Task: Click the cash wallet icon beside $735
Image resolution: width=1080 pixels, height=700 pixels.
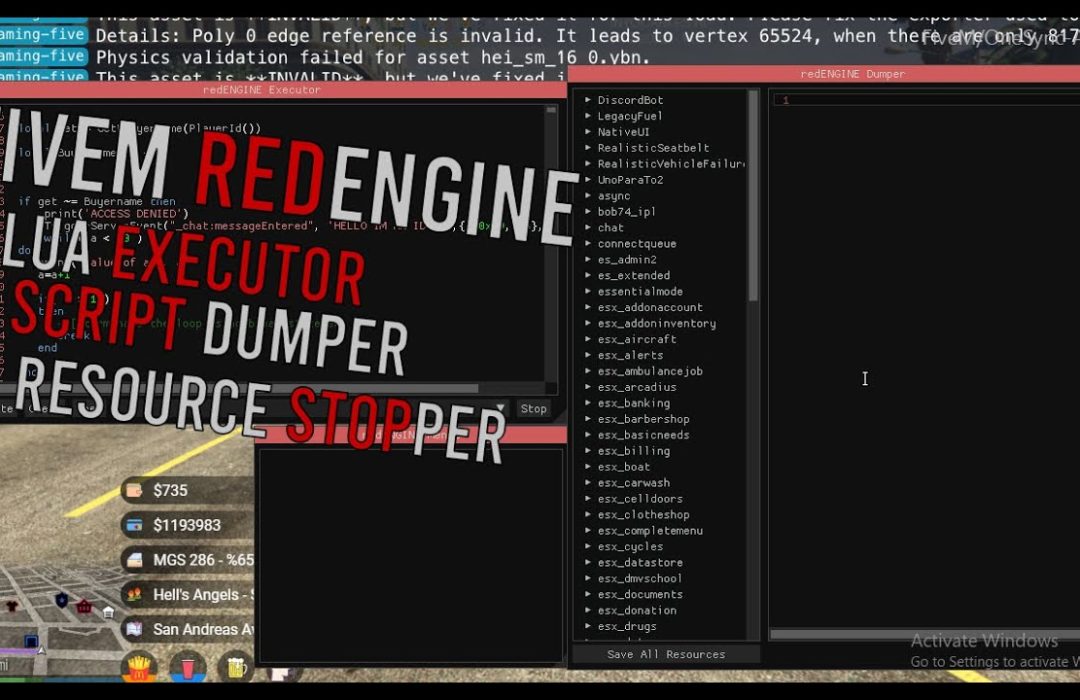Action: coord(134,491)
